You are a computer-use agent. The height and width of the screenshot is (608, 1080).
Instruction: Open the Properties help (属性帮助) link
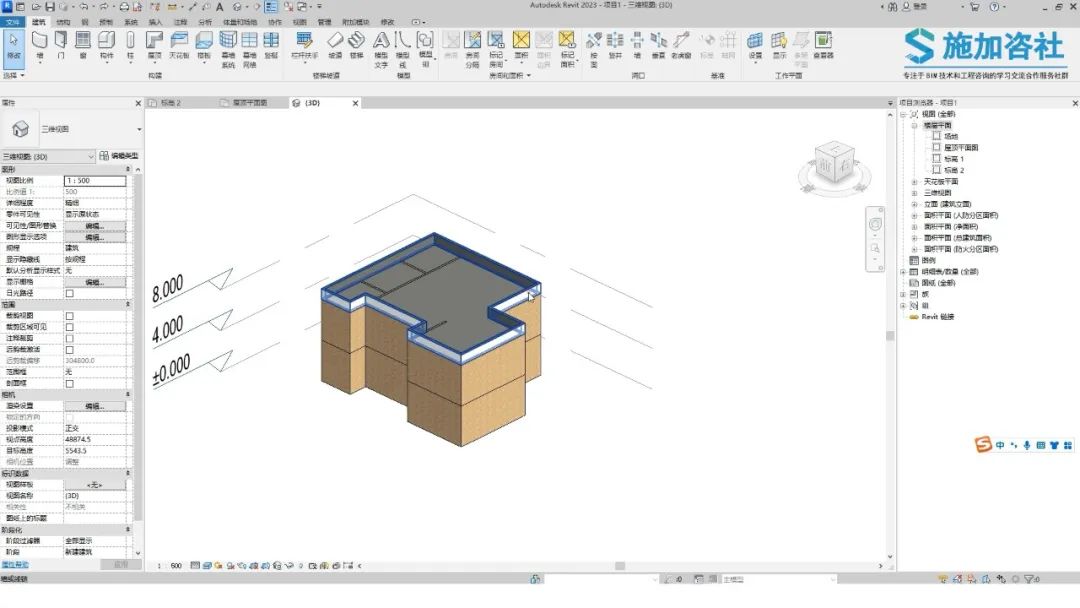pos(15,565)
